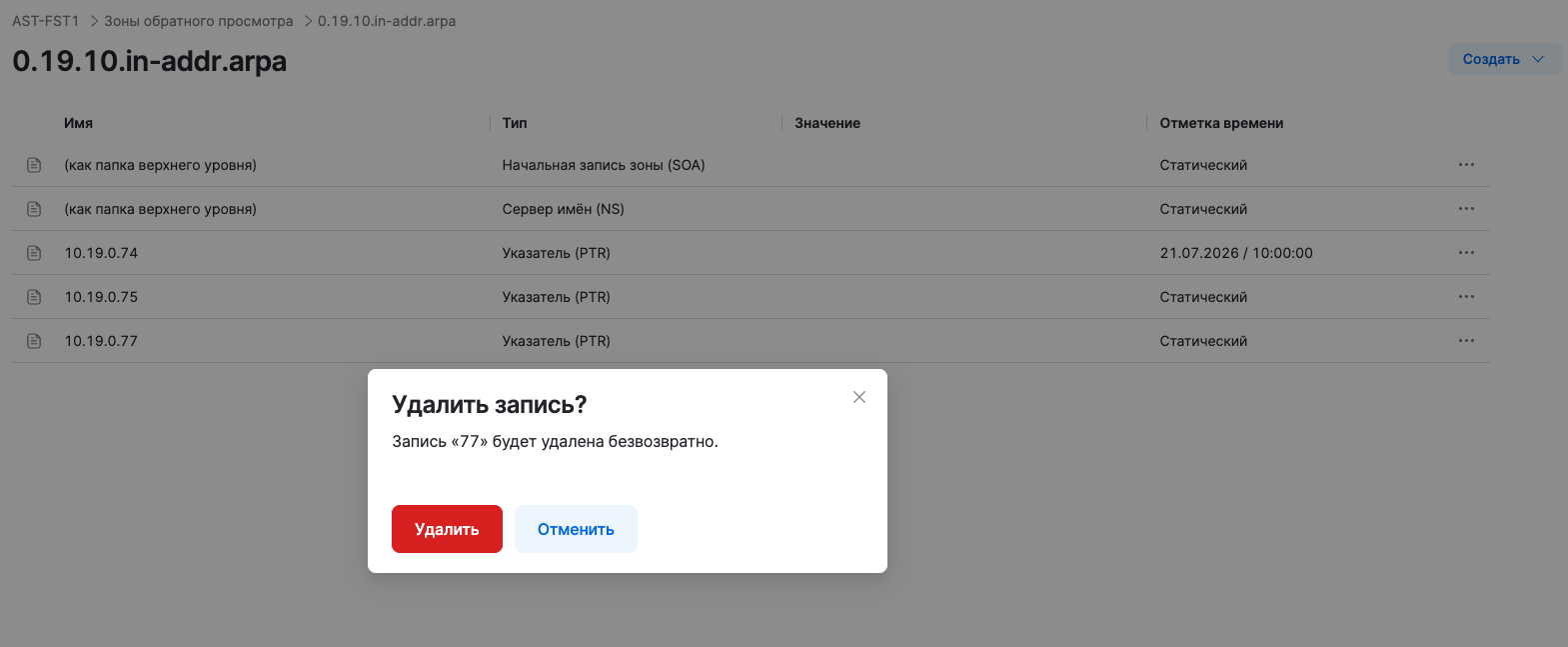Click Статический in the NS record row

pos(1203,209)
